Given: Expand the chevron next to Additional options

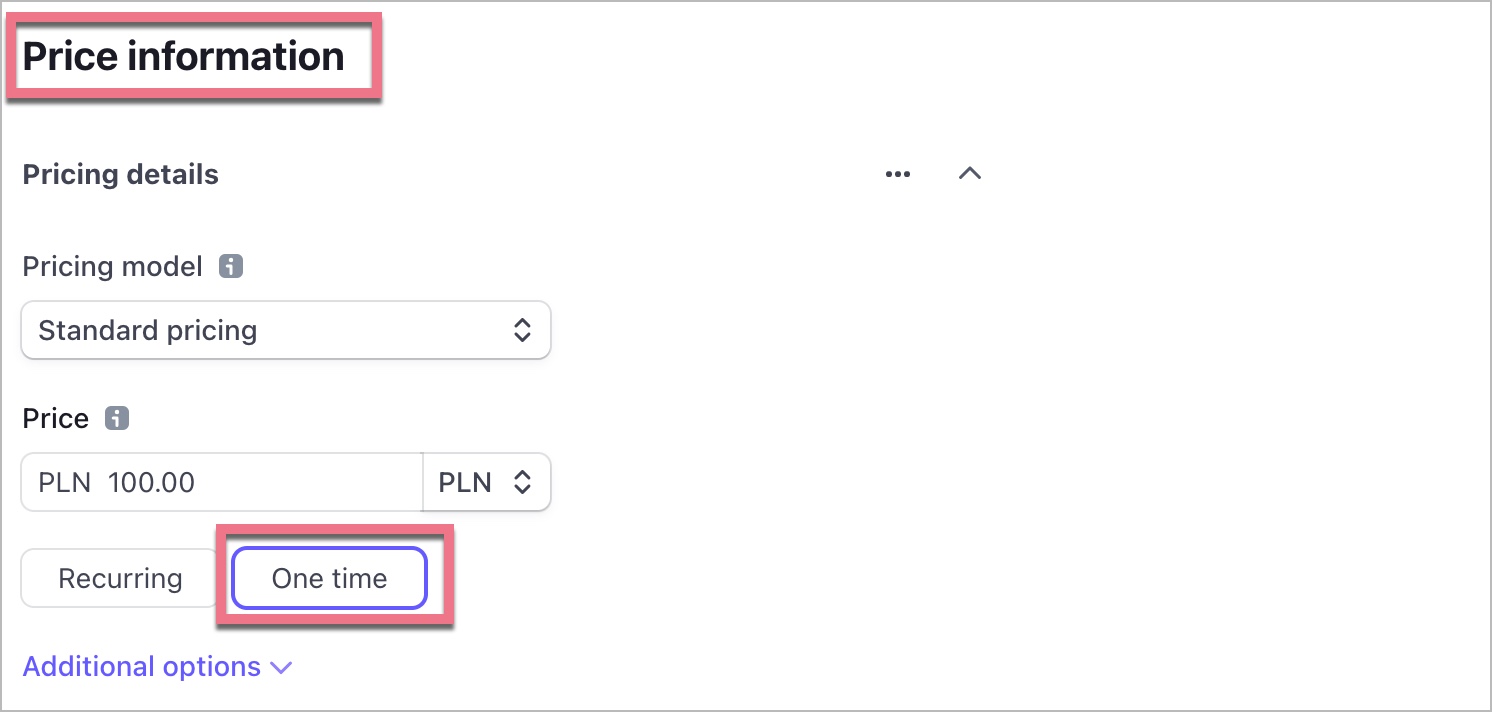Looking at the screenshot, I should tap(282, 668).
